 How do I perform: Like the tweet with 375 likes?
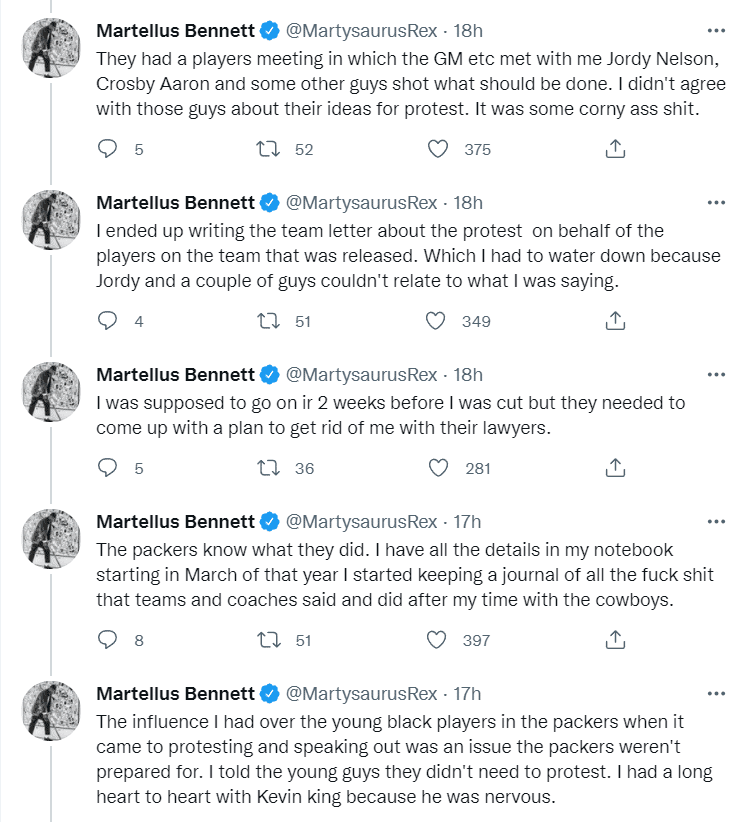coord(437,149)
